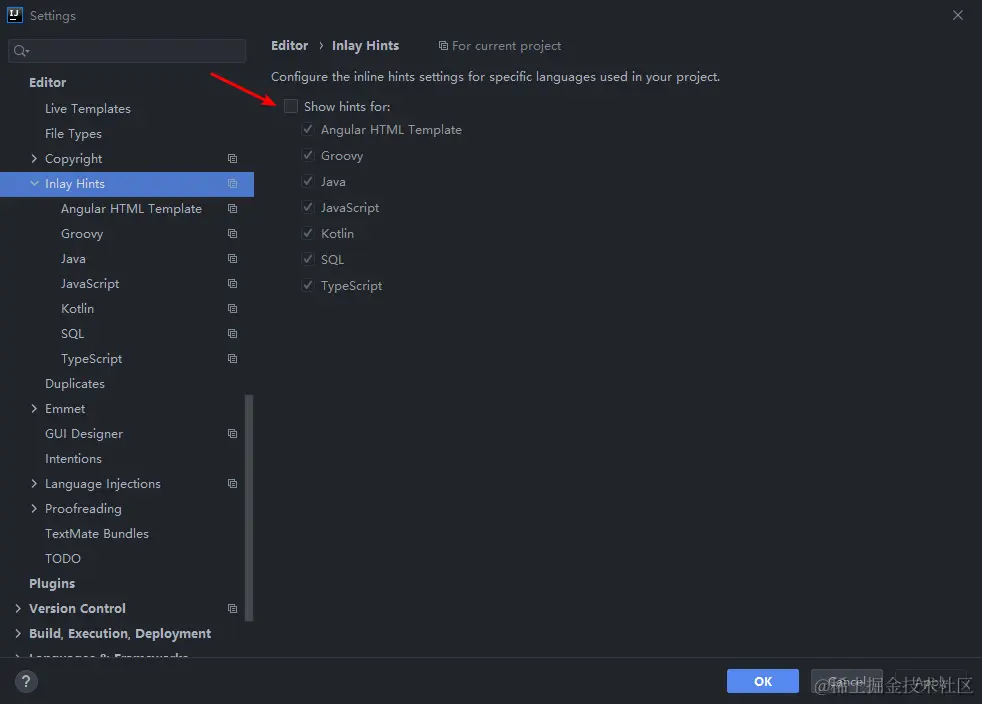This screenshot has height=704, width=982.
Task: Toggle the TypeScript hints checkbox
Action: pyautogui.click(x=308, y=286)
